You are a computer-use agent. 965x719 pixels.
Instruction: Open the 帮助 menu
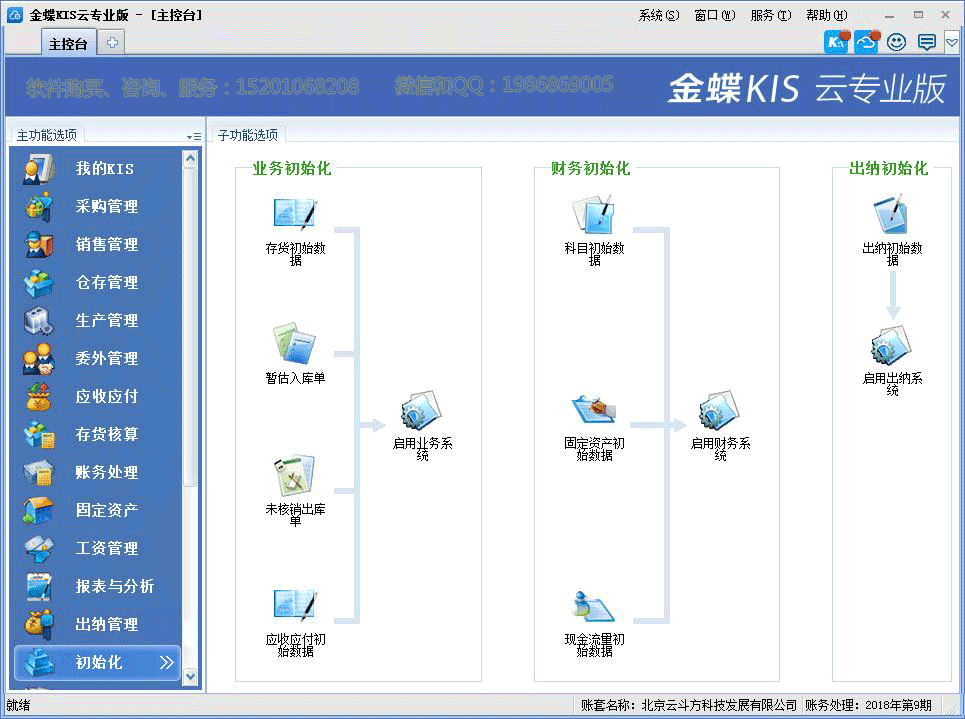coord(826,15)
